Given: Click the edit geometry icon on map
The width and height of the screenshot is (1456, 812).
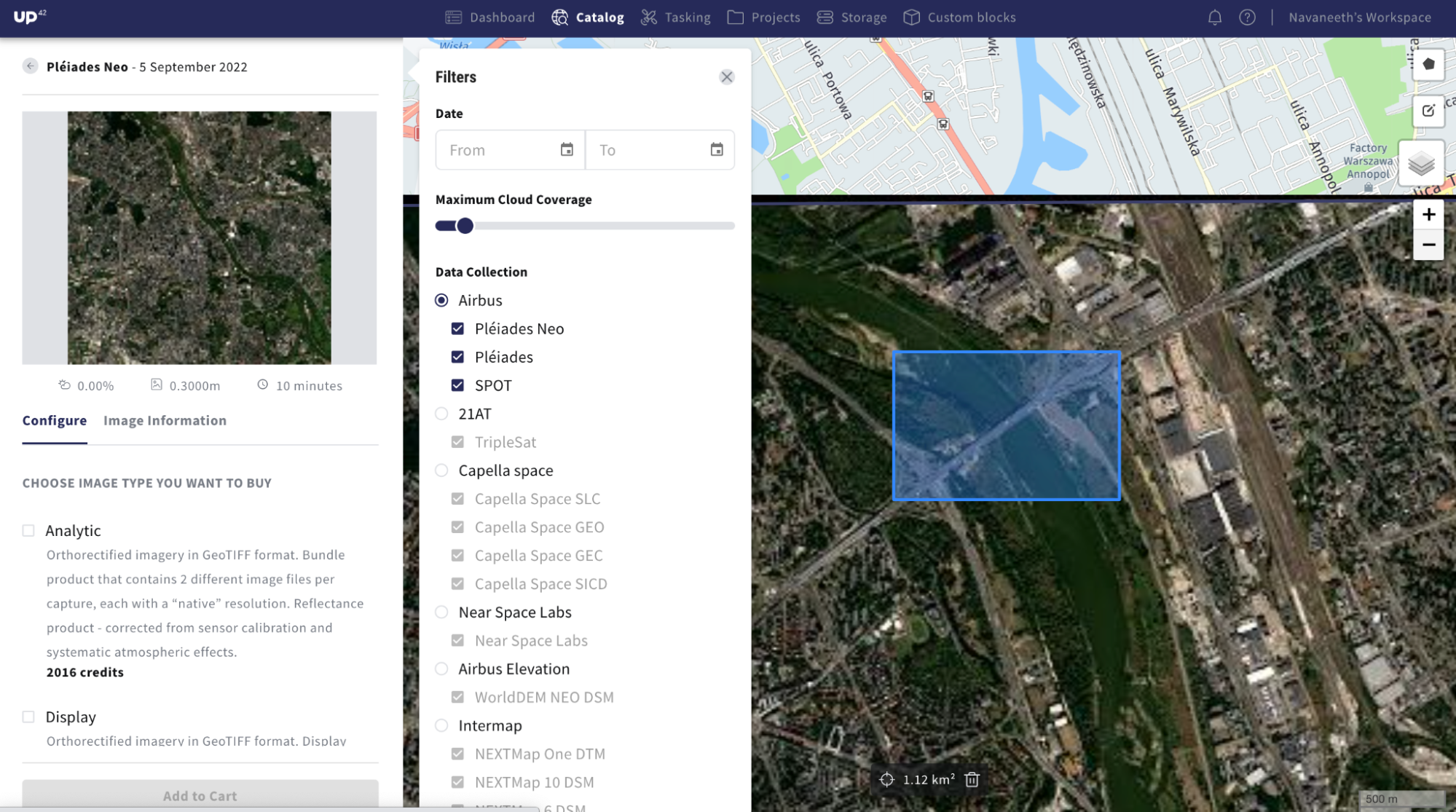Looking at the screenshot, I should click(1428, 111).
